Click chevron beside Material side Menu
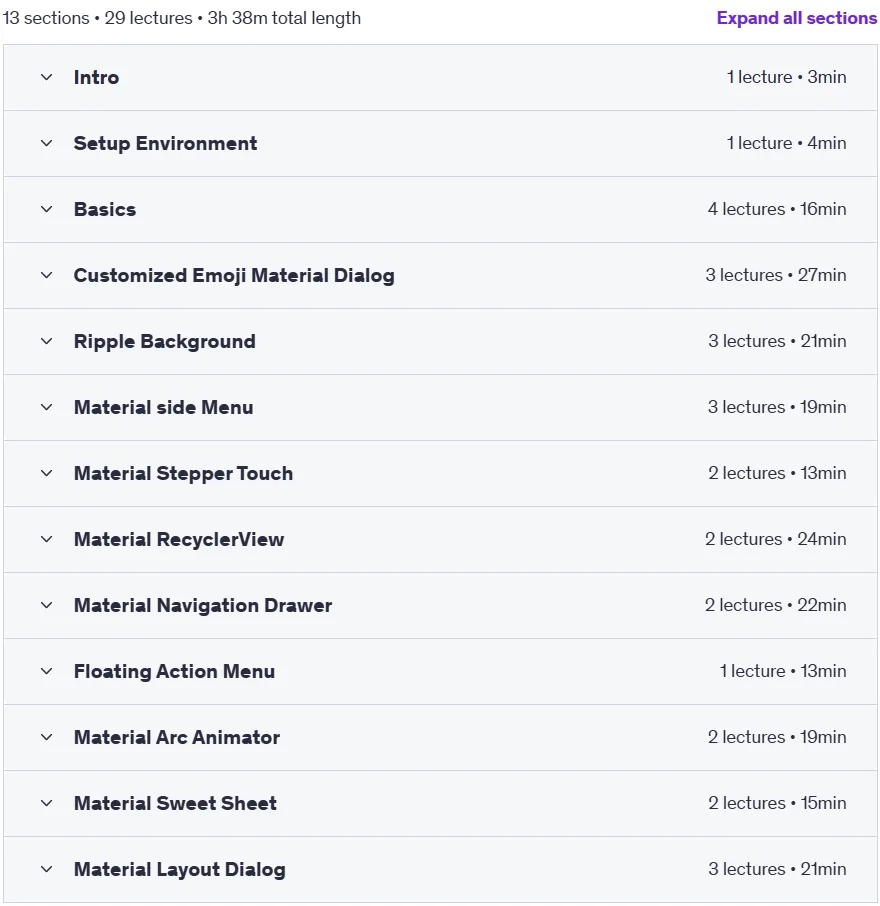 pyautogui.click(x=47, y=407)
